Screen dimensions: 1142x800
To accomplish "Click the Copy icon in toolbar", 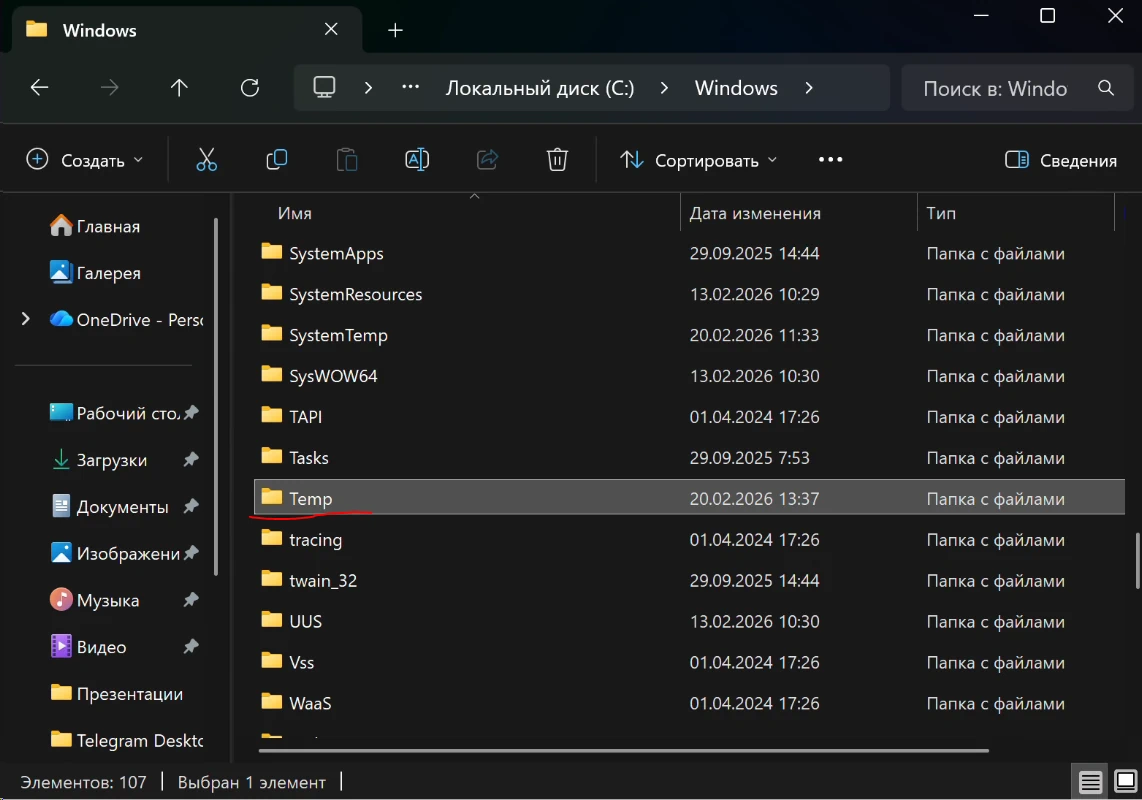I will click(x=277, y=160).
